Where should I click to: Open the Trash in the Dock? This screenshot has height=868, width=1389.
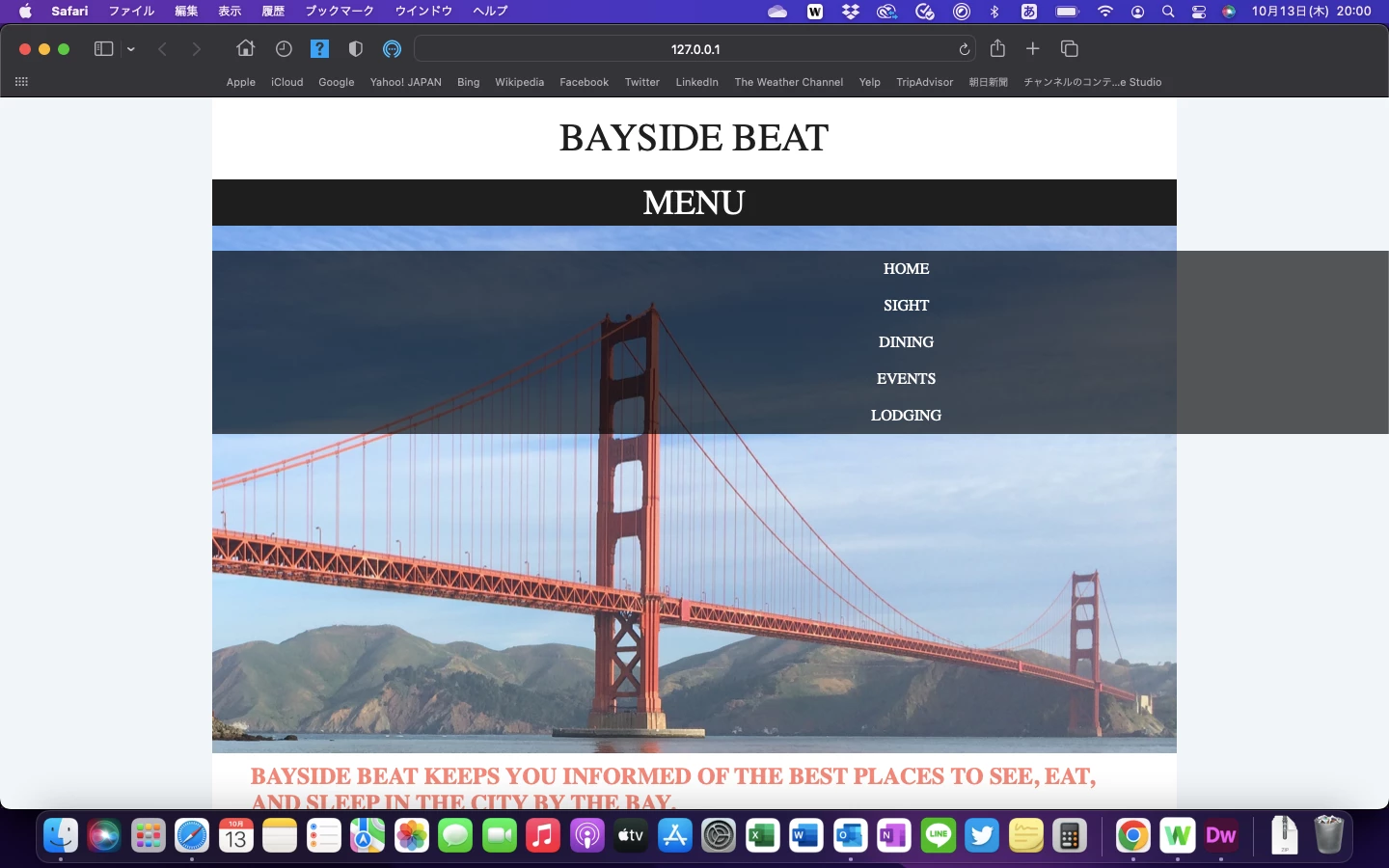[x=1328, y=836]
